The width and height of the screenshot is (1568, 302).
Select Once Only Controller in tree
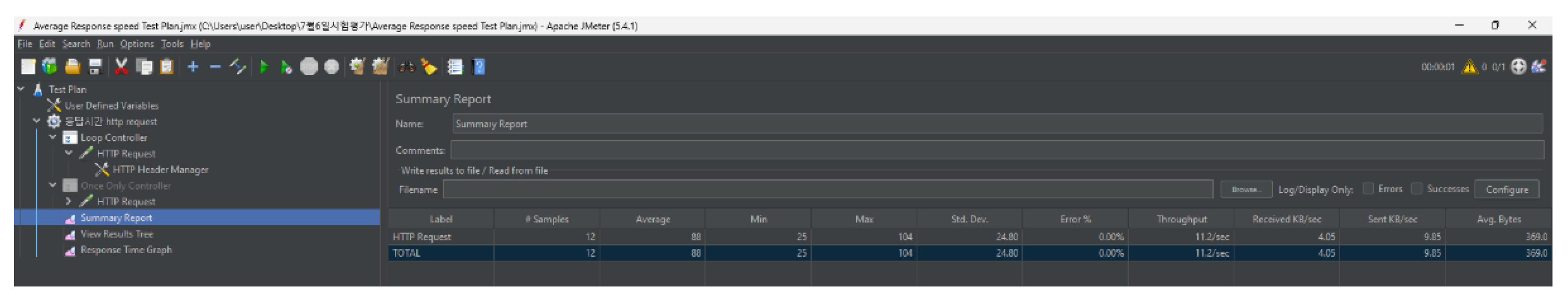pos(125,186)
